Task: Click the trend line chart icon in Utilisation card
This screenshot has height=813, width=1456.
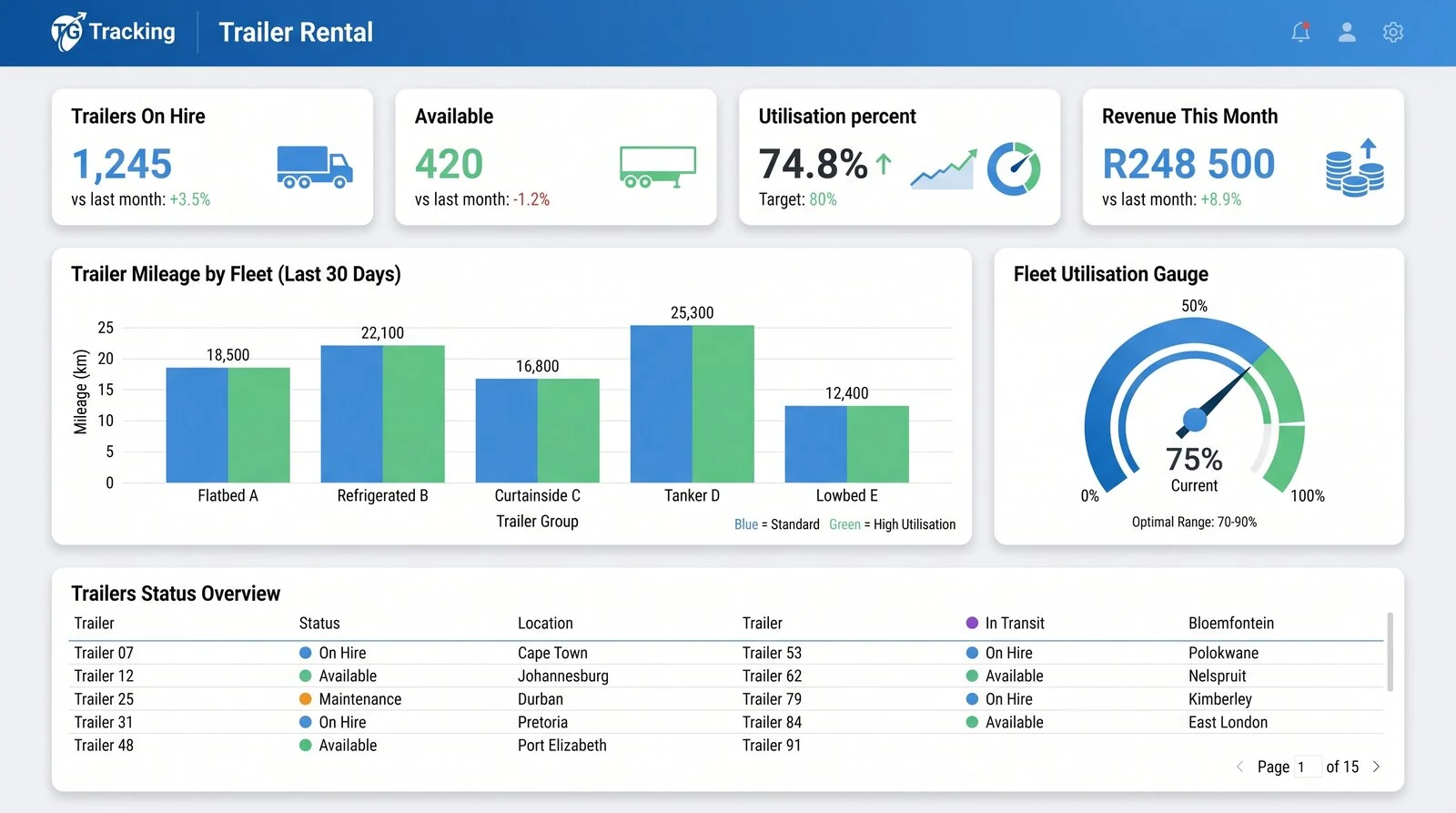Action: pos(943,169)
